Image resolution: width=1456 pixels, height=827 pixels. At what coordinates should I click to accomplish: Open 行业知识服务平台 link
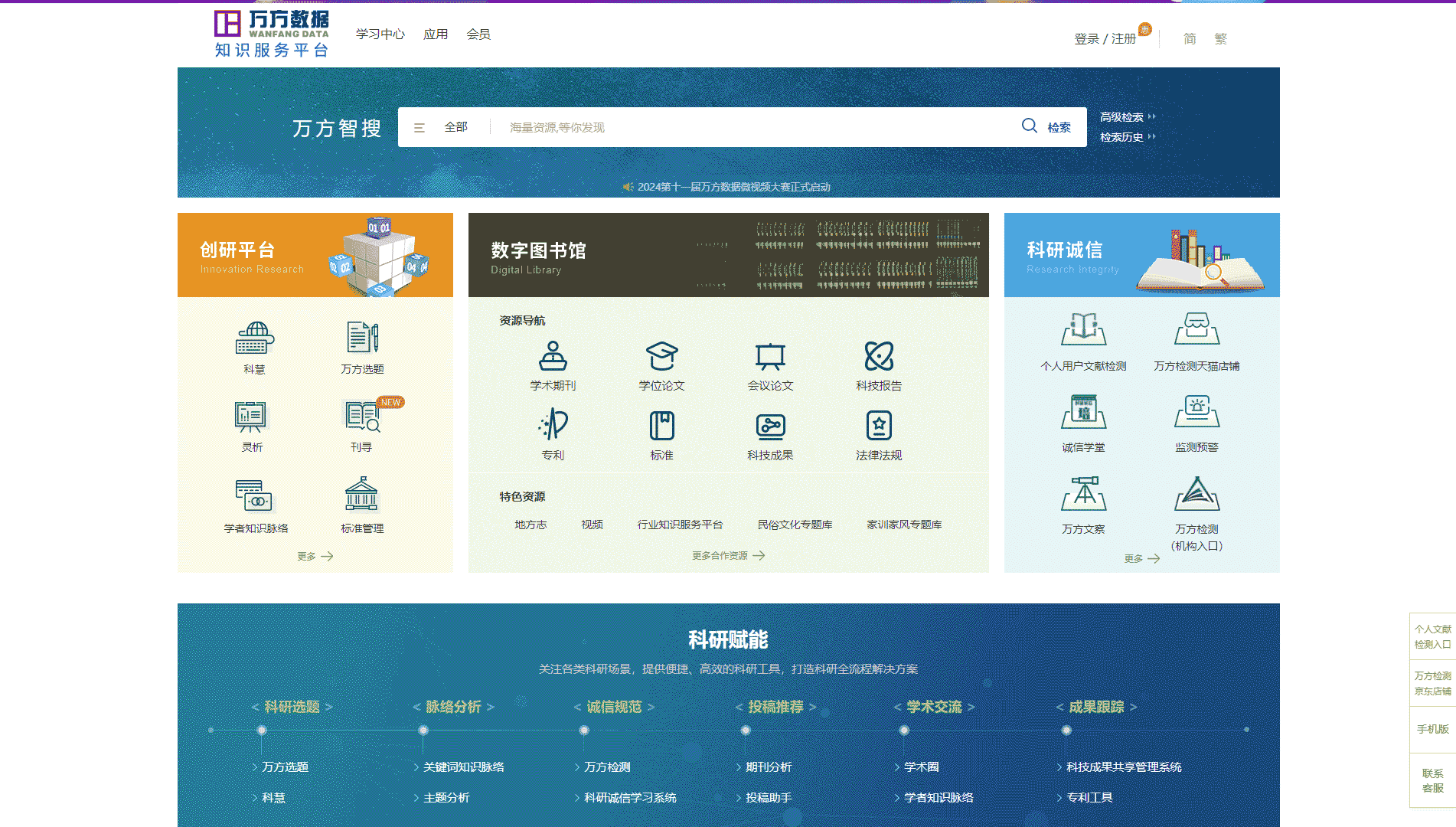click(x=680, y=525)
